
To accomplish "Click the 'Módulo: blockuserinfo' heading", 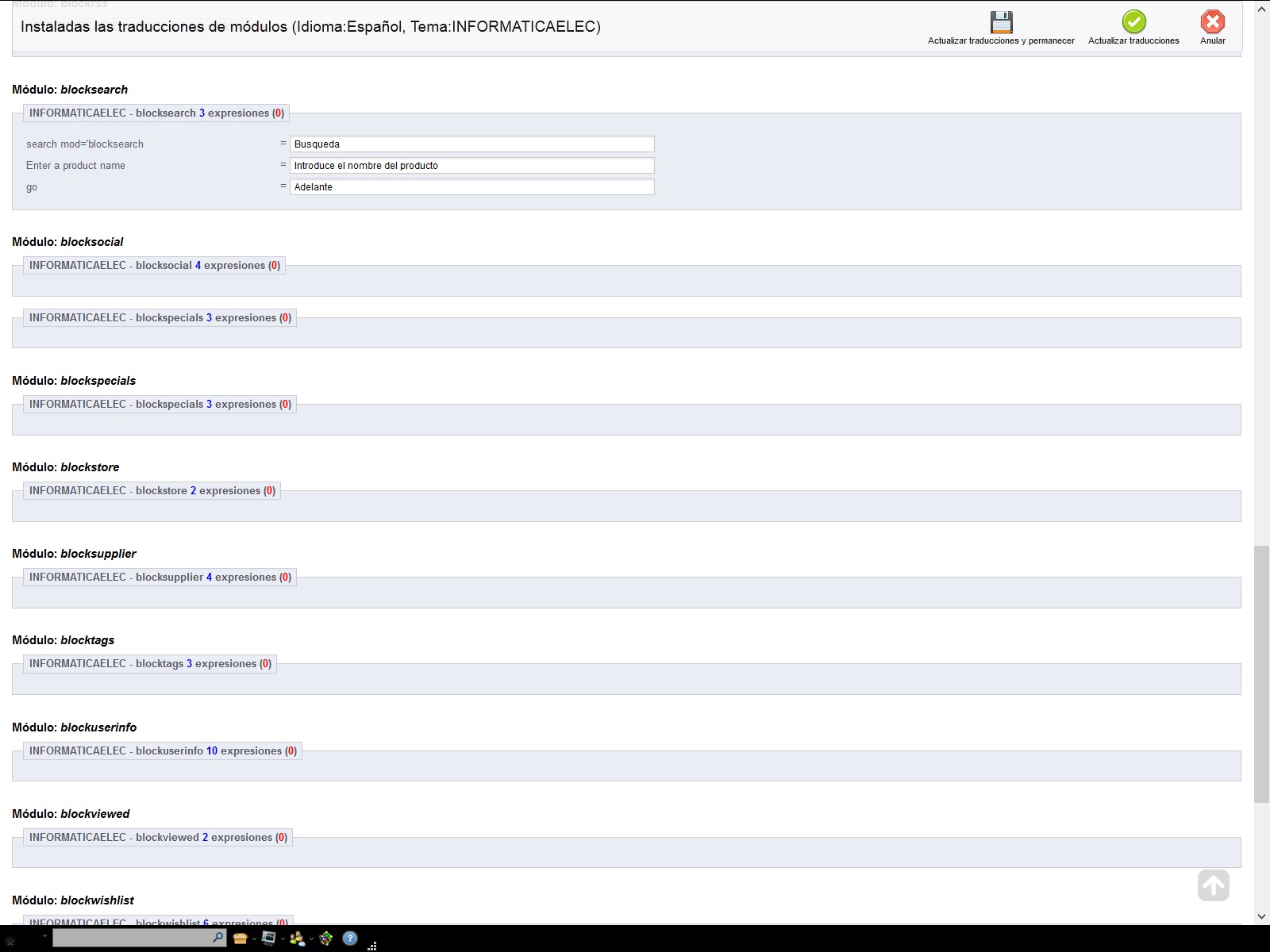I will click(x=75, y=727).
